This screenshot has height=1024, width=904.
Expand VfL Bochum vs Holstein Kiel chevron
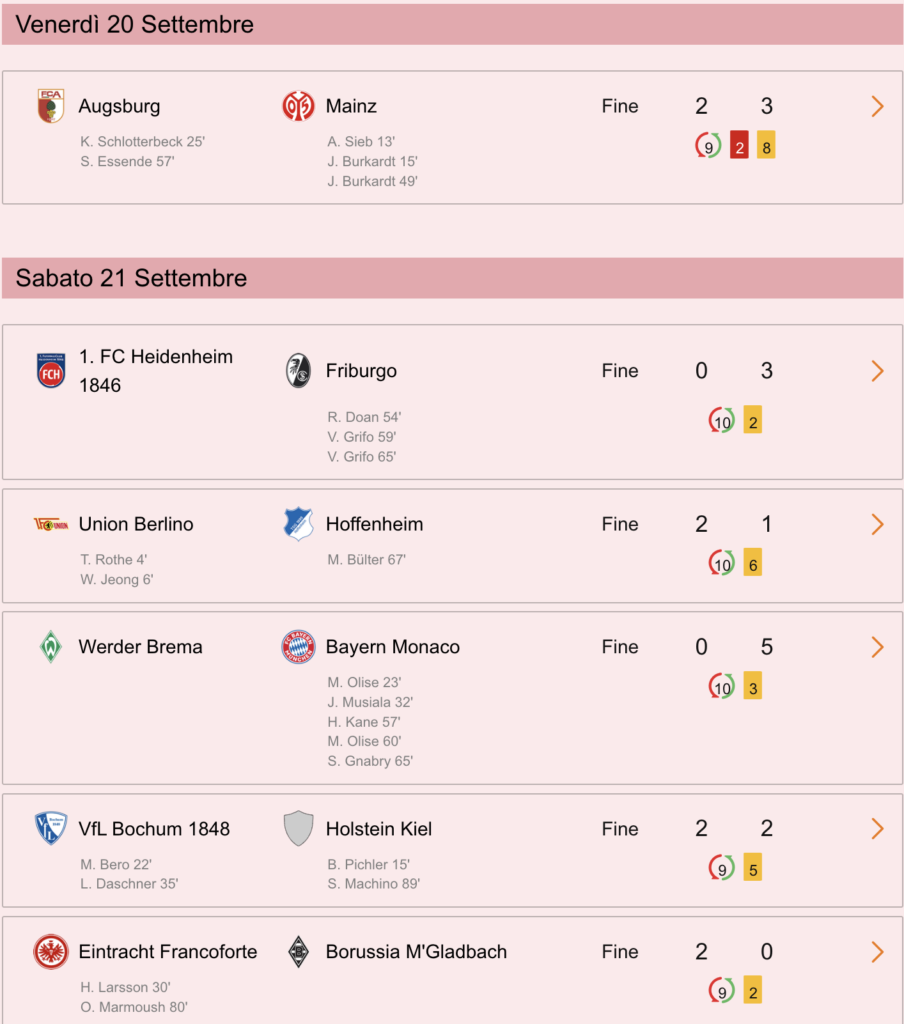coord(877,828)
